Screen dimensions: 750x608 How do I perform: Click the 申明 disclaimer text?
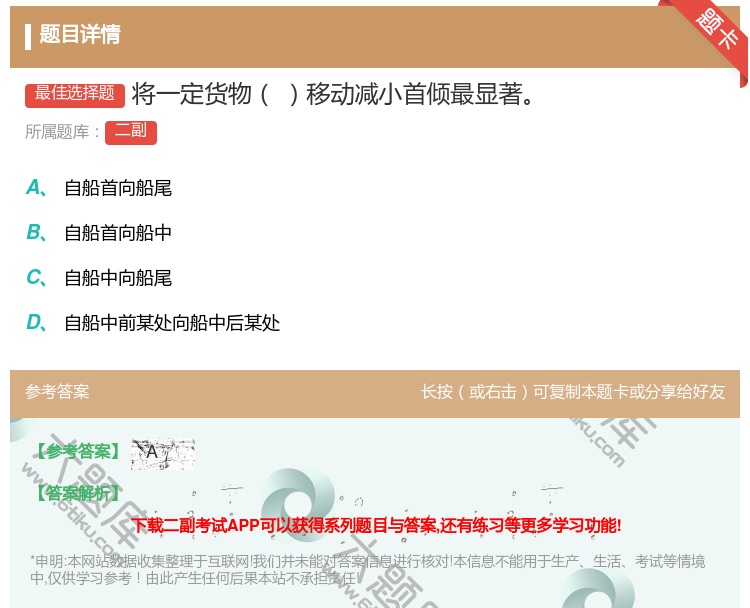367,570
